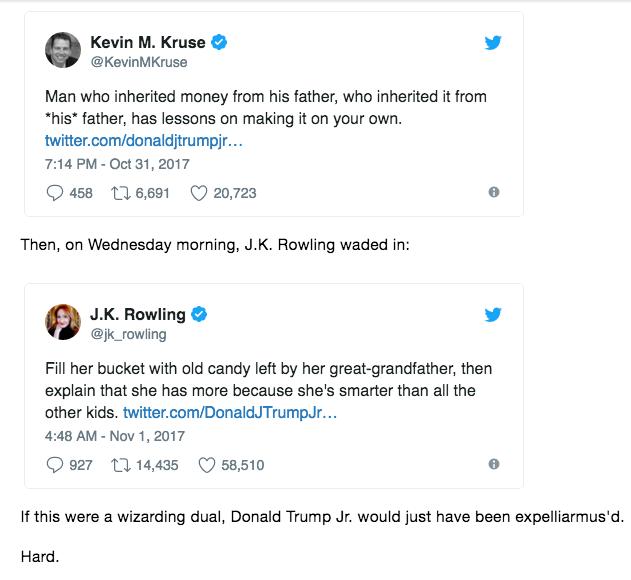Image resolution: width=631 pixels, height=580 pixels.
Task: Open the info icon on Kruse's tweet
Action: [x=494, y=192]
